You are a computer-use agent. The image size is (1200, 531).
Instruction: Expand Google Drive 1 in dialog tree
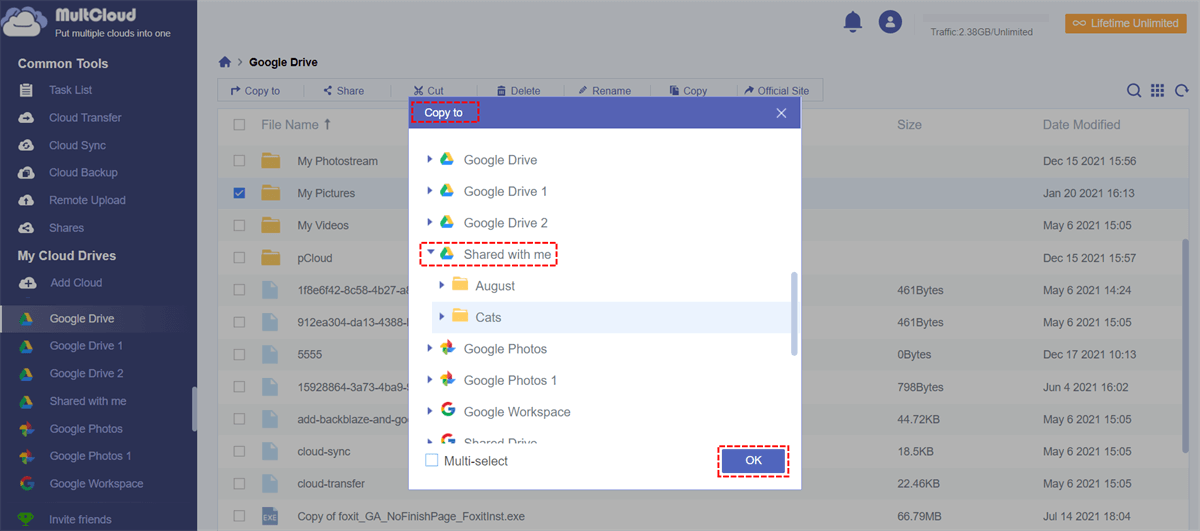click(x=430, y=191)
